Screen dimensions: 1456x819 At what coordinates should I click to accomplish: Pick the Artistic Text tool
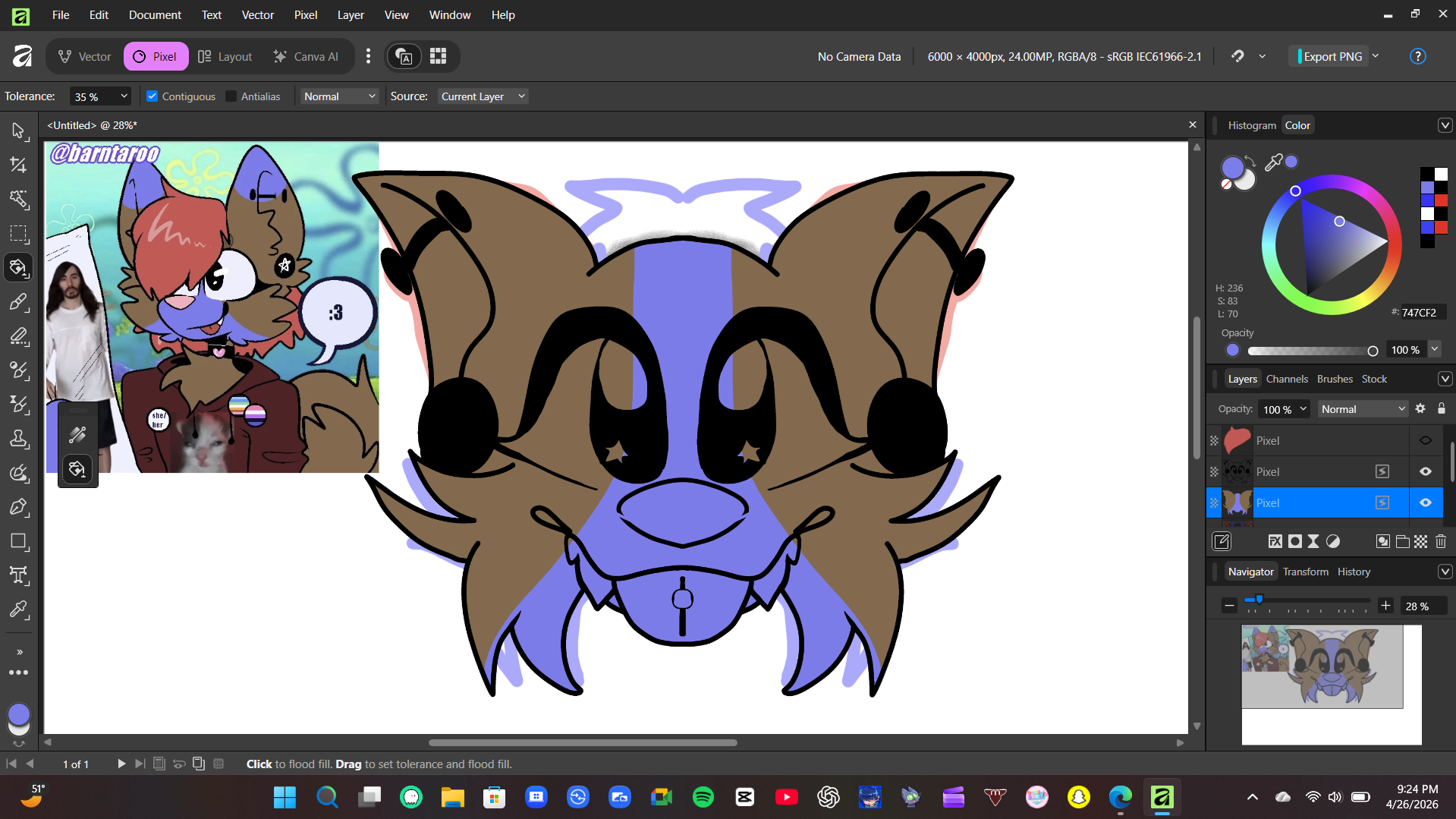(18, 575)
